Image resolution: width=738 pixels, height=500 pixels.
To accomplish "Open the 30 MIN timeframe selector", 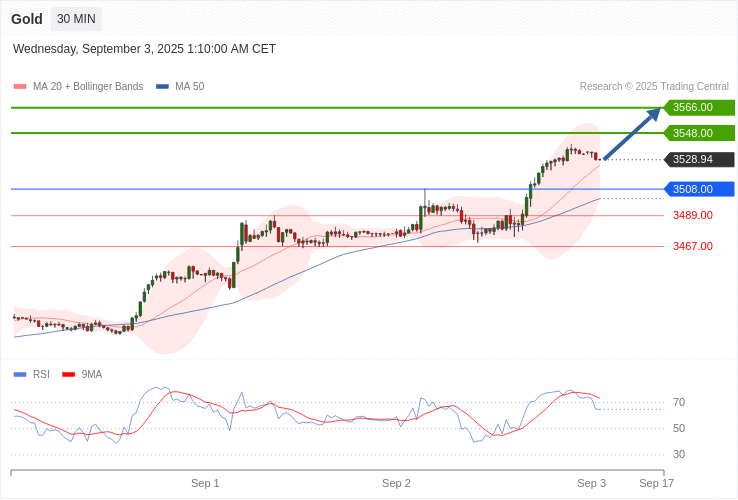I will pos(76,19).
